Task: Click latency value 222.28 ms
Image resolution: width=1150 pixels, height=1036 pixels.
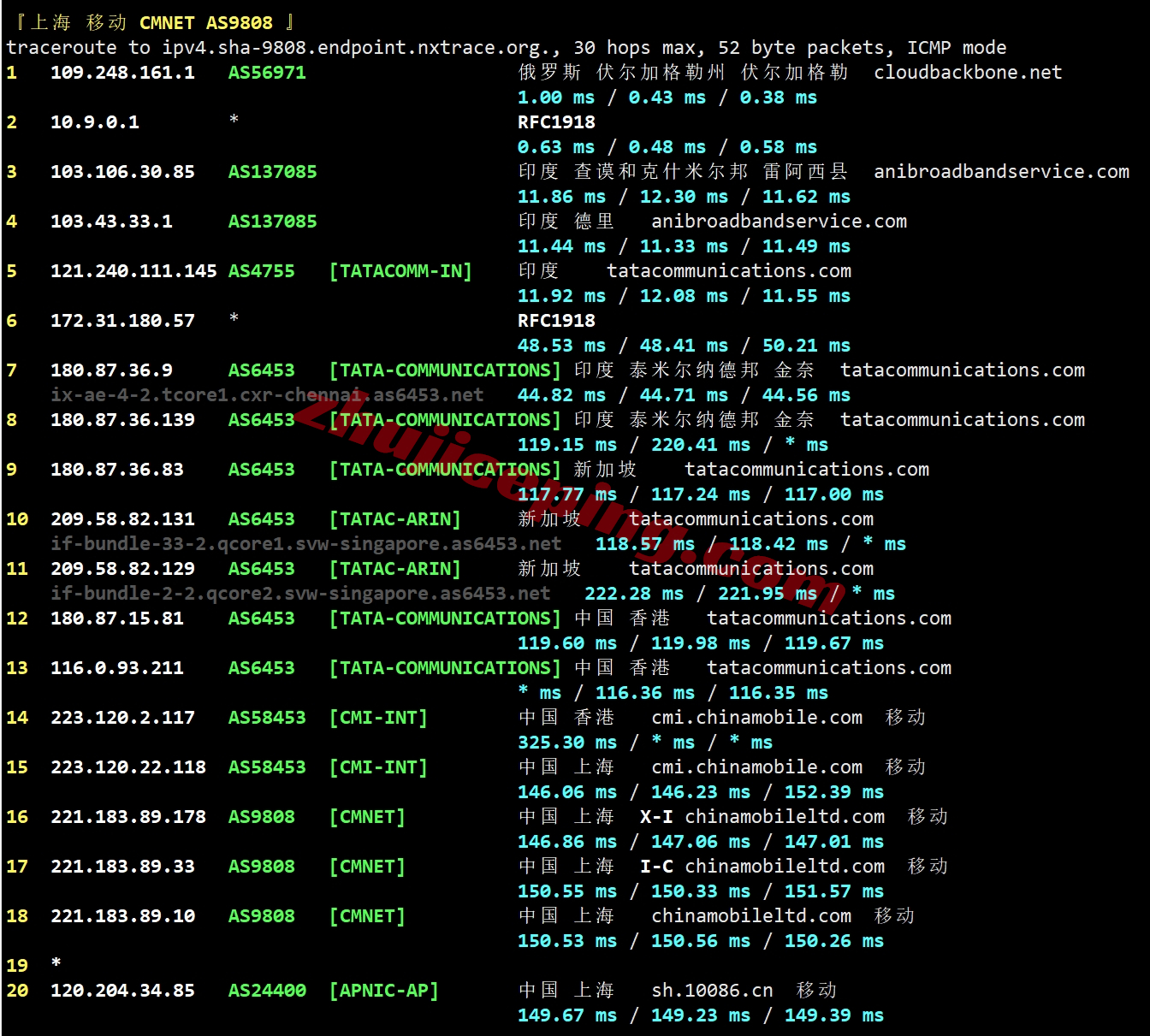Action: [x=634, y=594]
